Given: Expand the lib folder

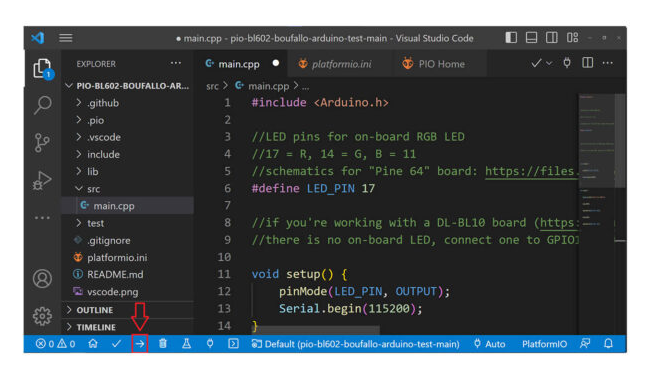Looking at the screenshot, I should point(128,172).
